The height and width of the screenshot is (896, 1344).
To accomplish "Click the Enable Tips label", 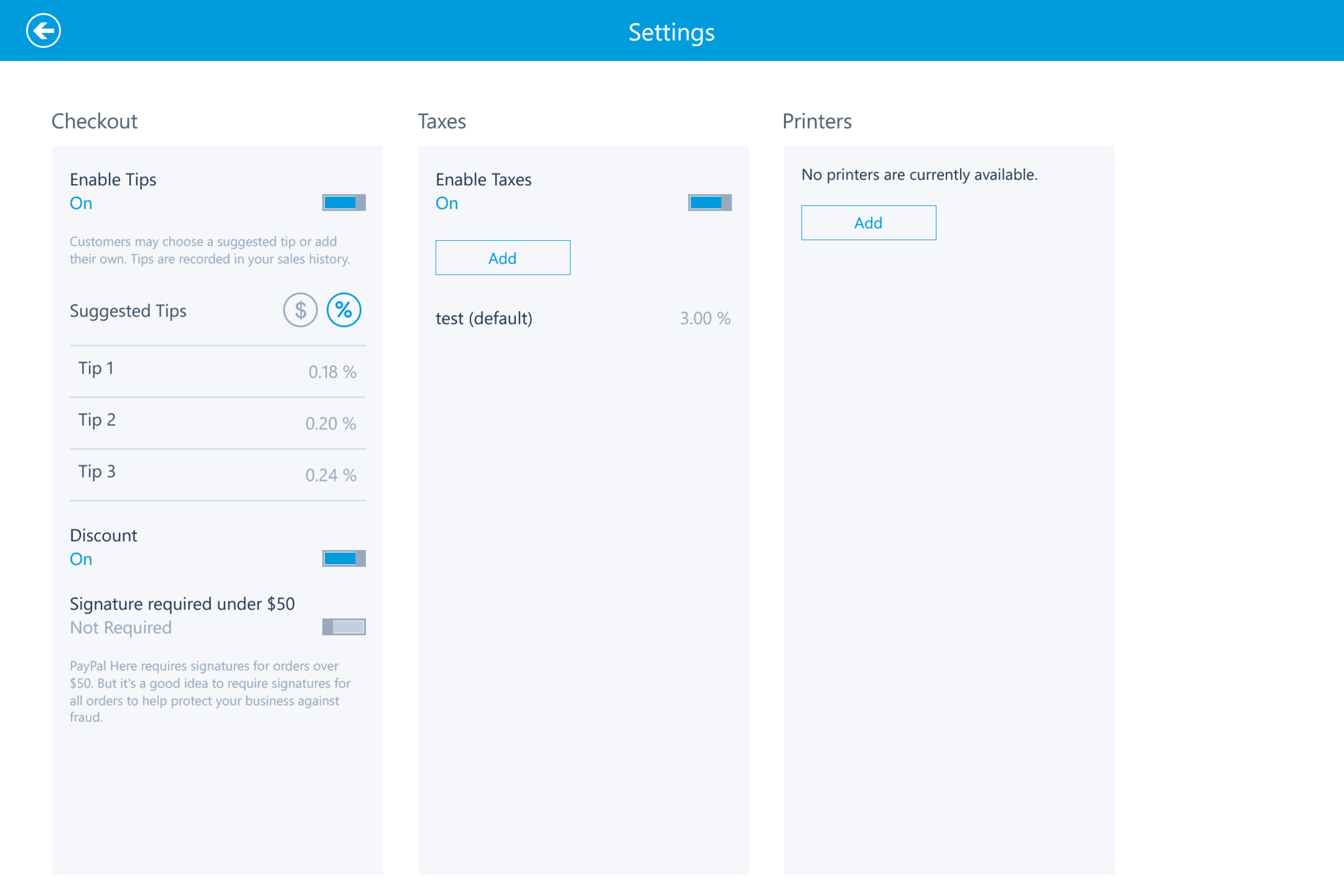I will coord(113,180).
